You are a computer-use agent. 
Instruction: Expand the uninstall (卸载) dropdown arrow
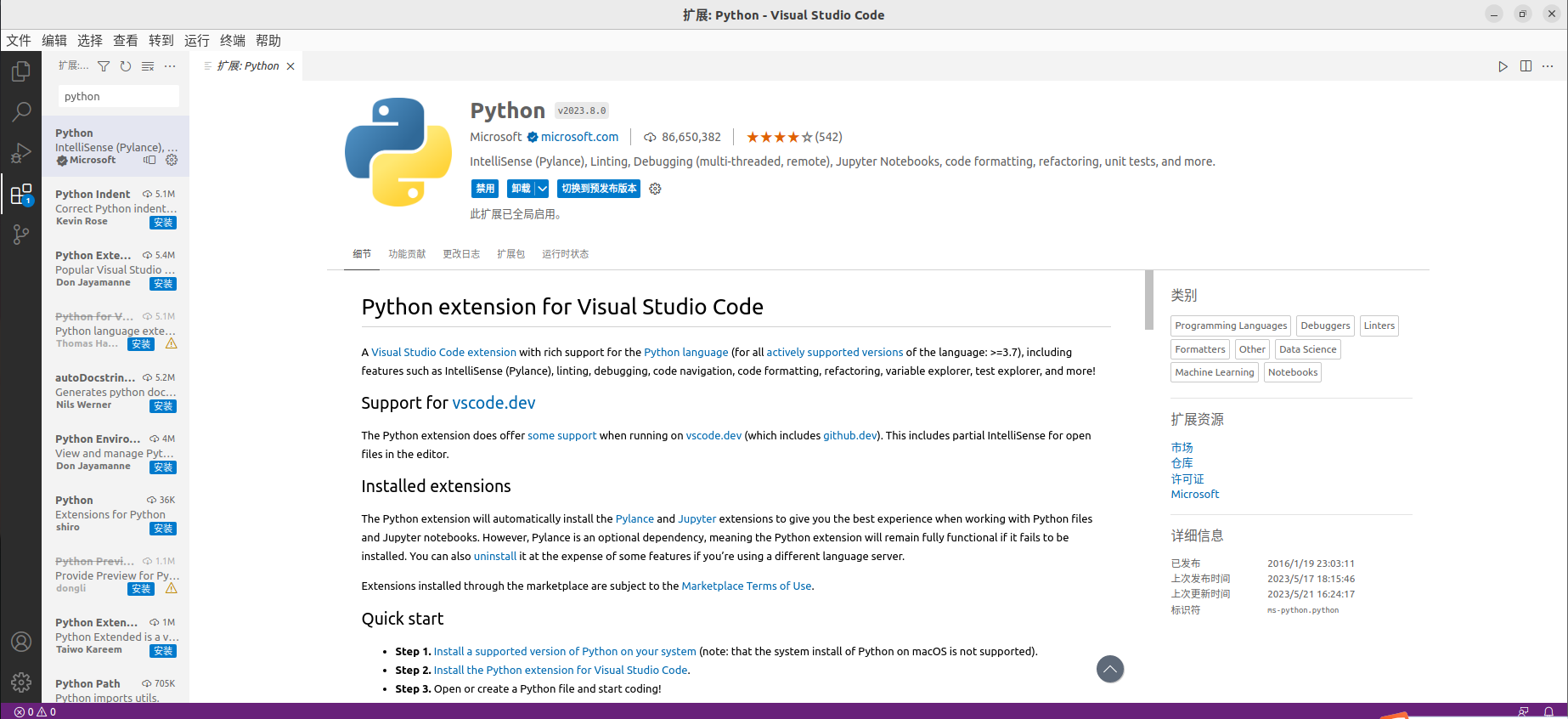[x=542, y=189]
